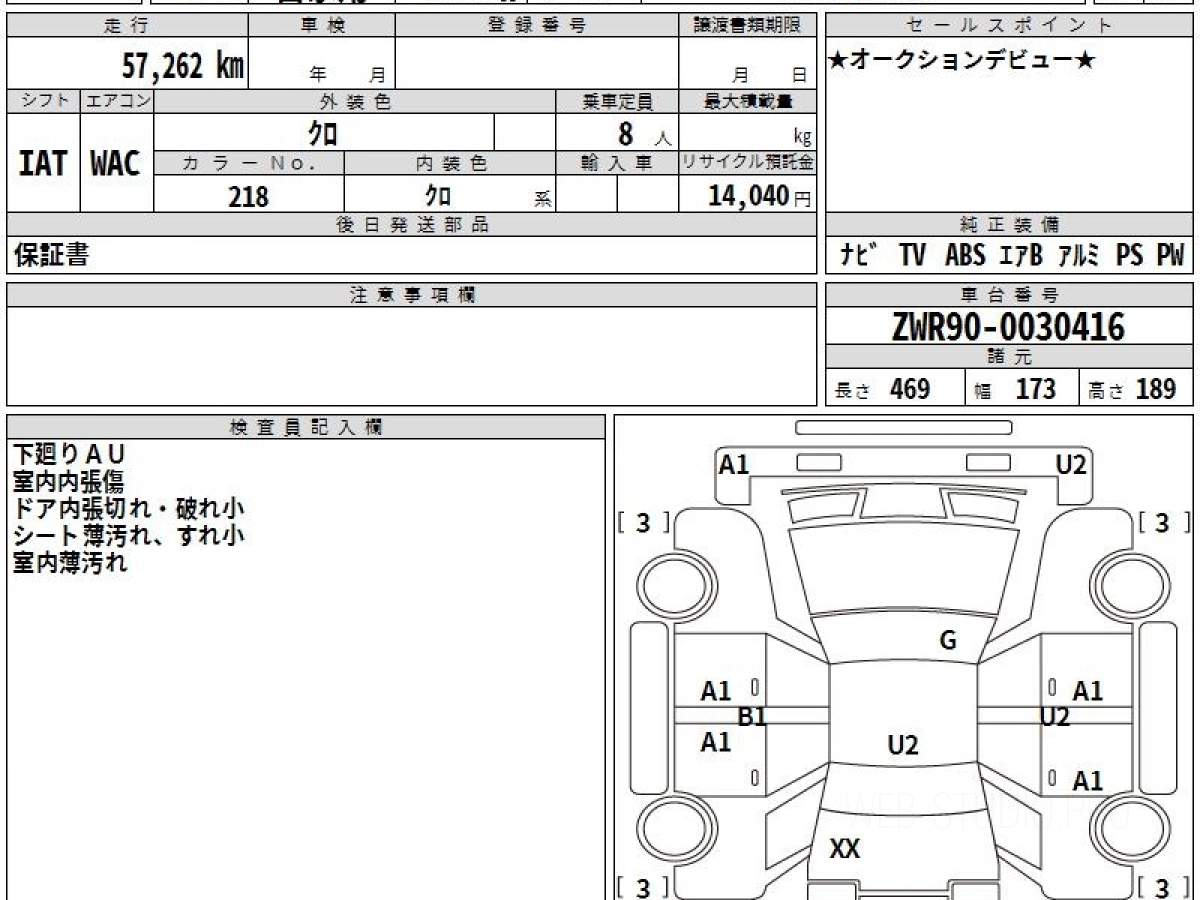Select the inspector note 下廻りAU
Image resolution: width=1200 pixels, height=900 pixels.
coord(70,455)
